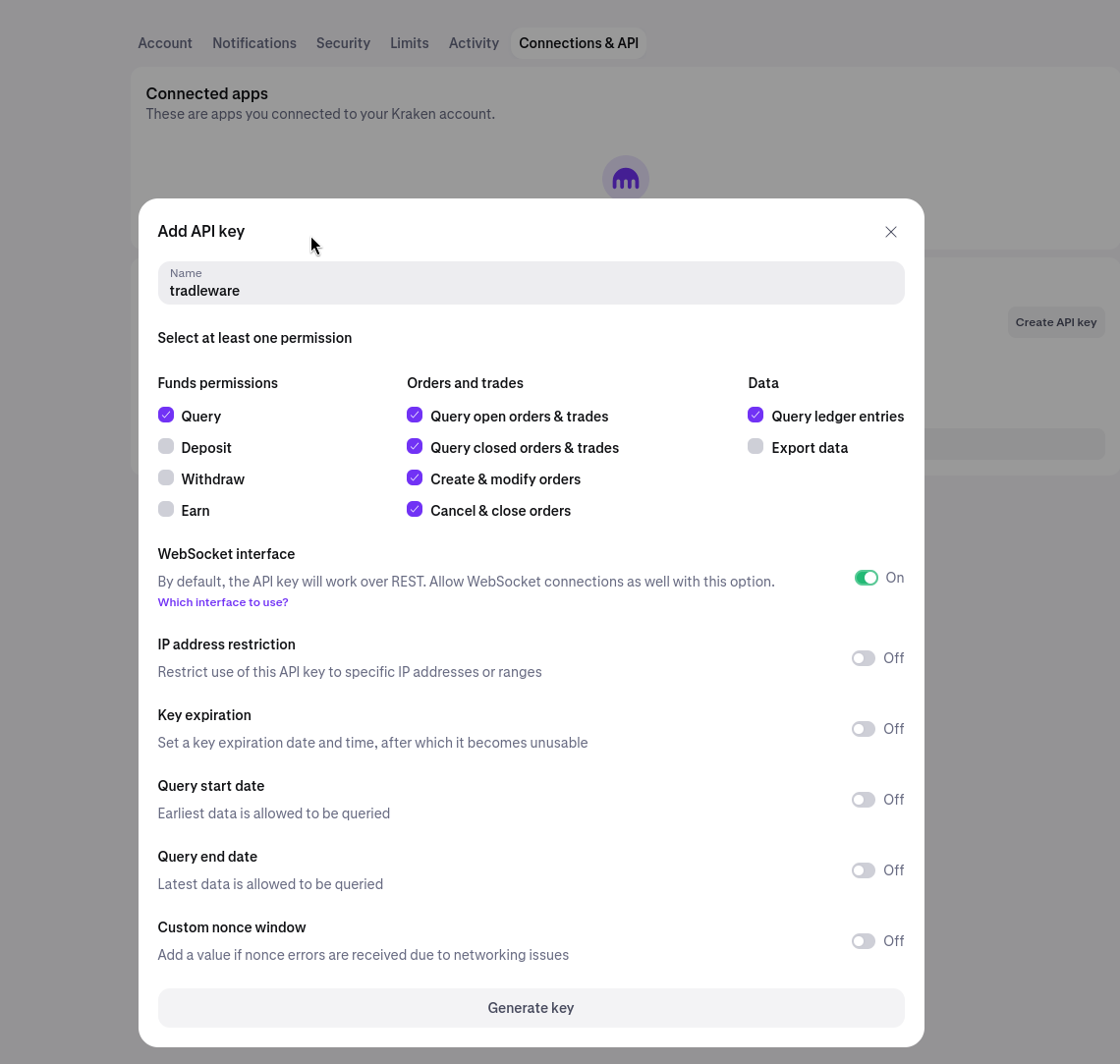
Task: Open the Account tab
Action: click(x=165, y=43)
